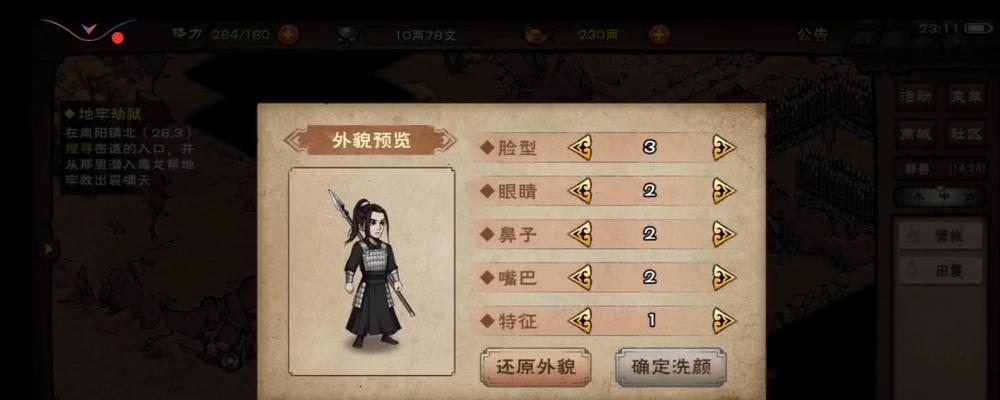Open the 商城 shop
This screenshot has height=400, width=1000.
916,134
